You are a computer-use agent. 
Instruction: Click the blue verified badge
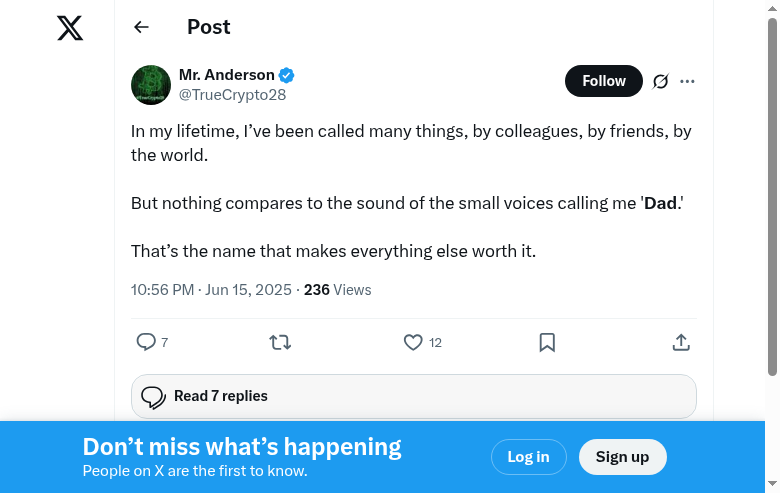click(x=287, y=75)
